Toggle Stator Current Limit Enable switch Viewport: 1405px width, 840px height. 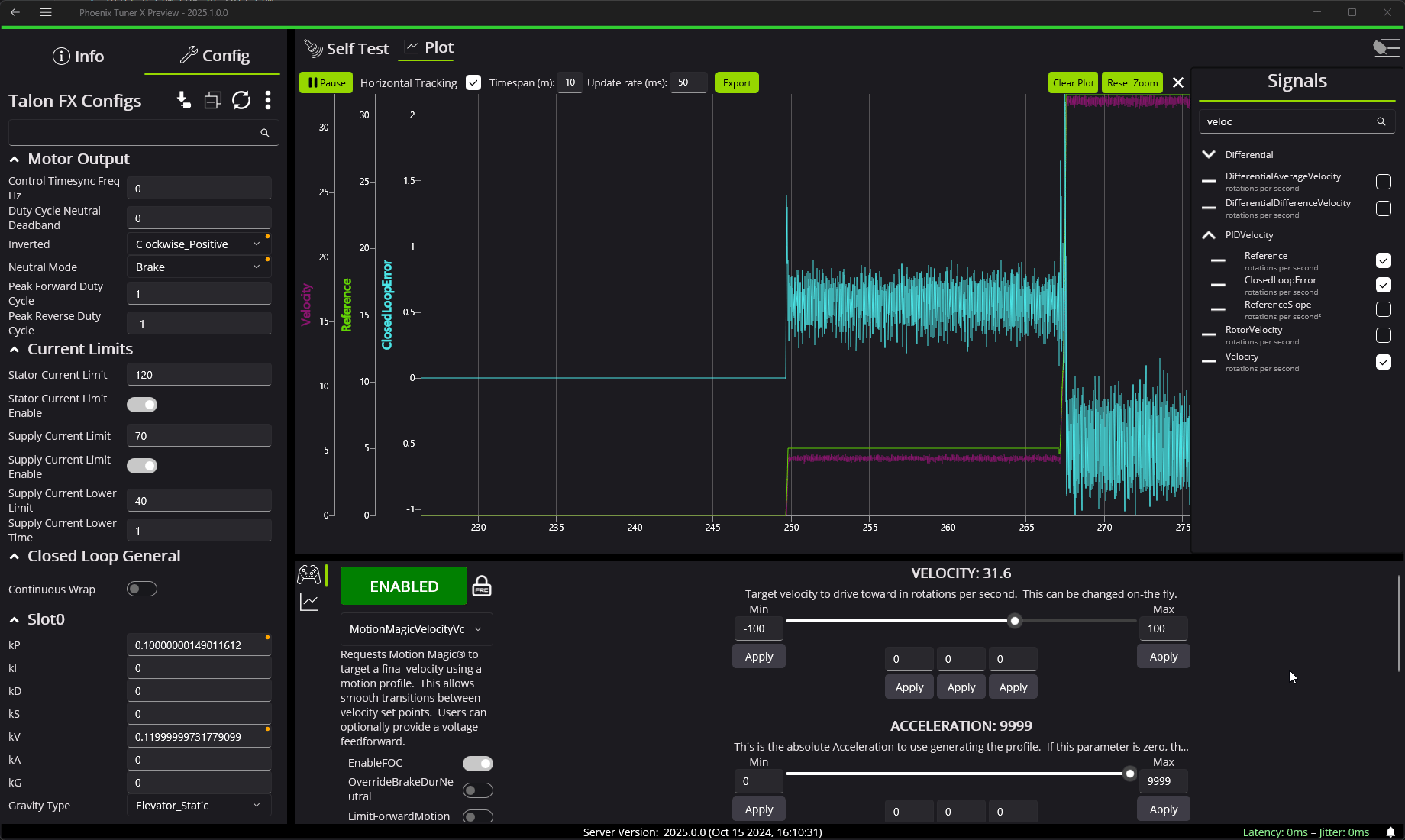pos(142,405)
